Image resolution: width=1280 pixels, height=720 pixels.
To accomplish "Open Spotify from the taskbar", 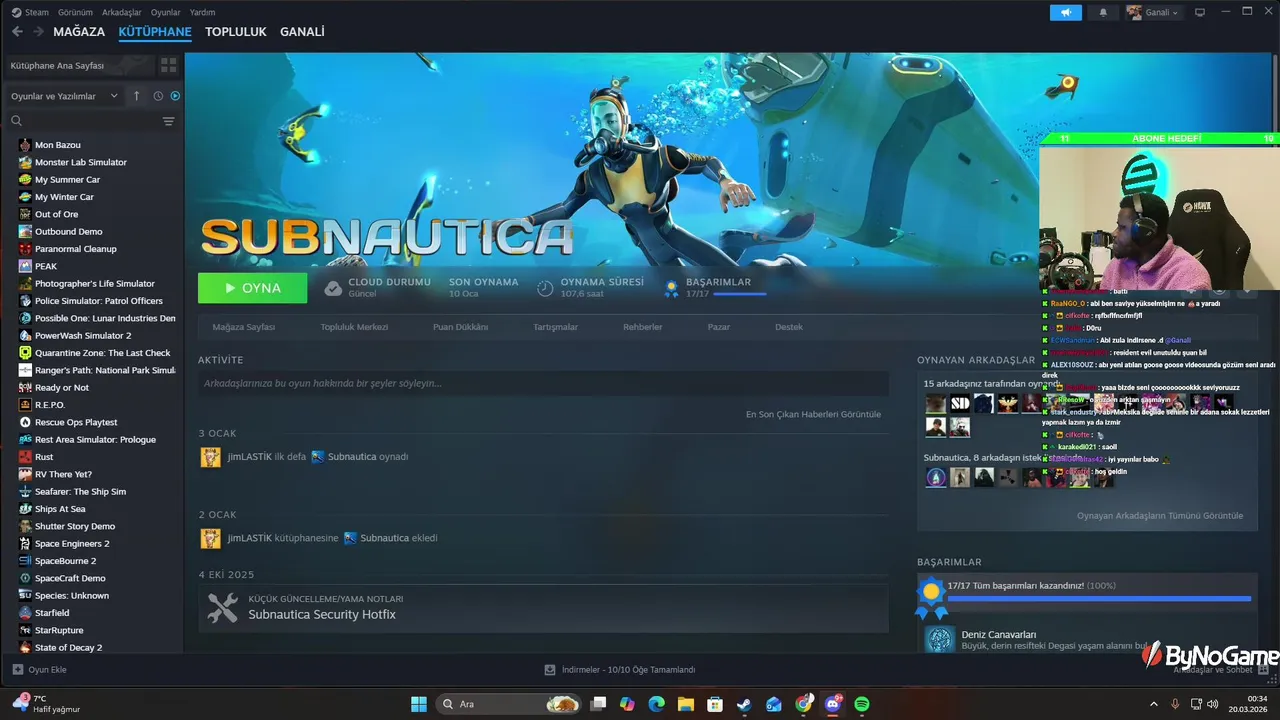I will point(862,704).
